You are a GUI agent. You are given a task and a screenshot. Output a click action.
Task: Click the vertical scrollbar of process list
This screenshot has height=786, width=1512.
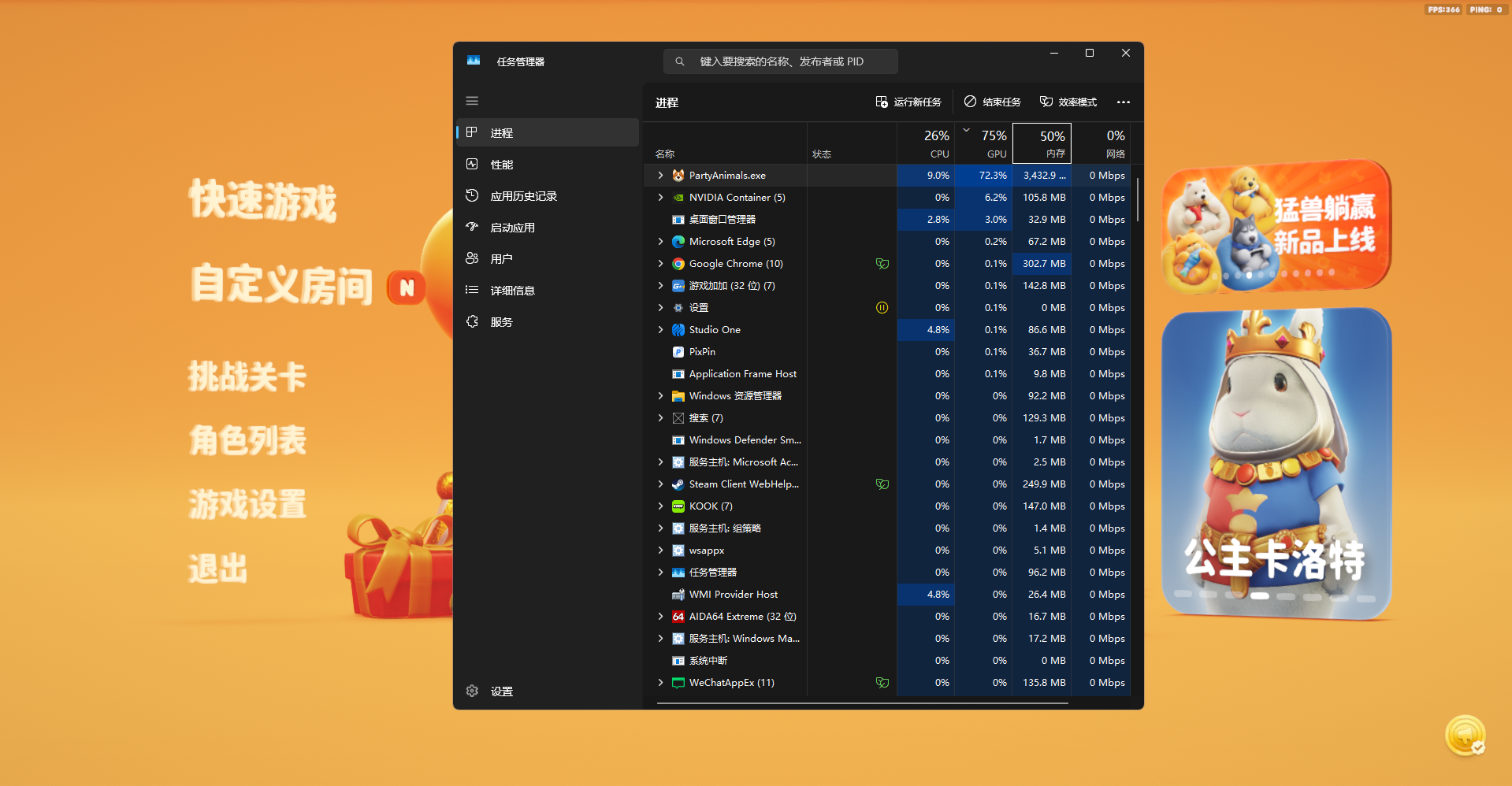(1137, 201)
